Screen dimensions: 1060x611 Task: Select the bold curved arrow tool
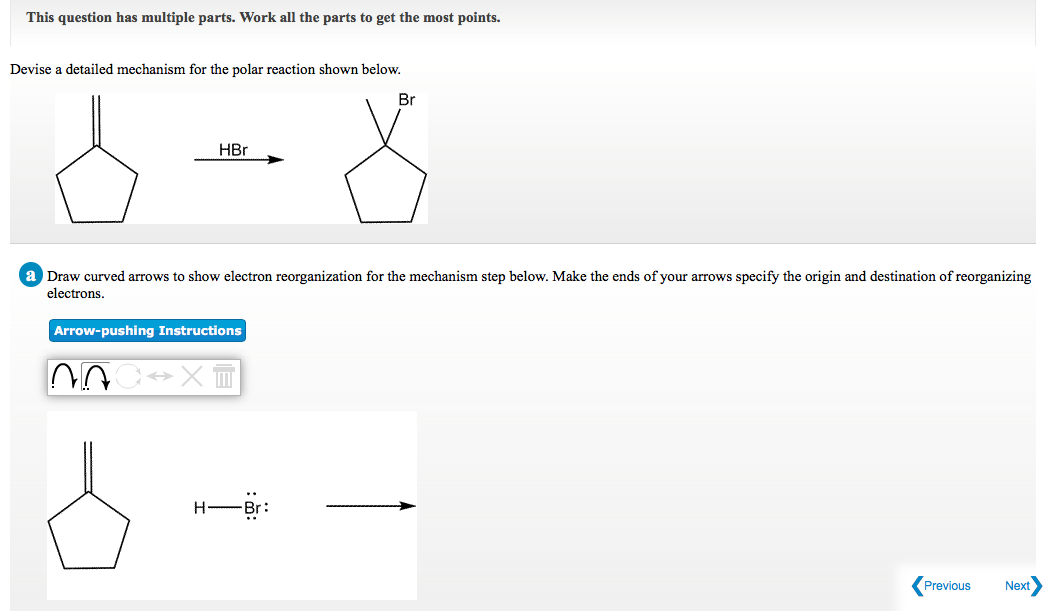pyautogui.click(x=96, y=377)
